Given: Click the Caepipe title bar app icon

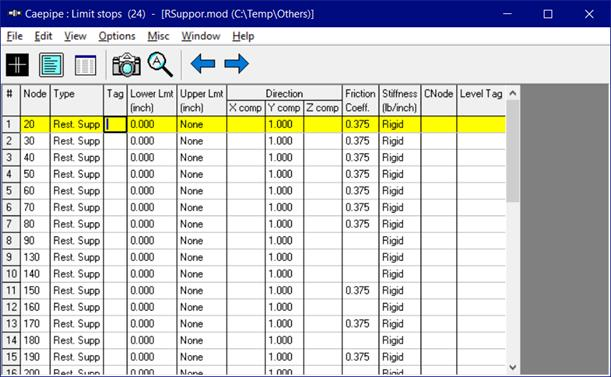Looking at the screenshot, I should pyautogui.click(x=14, y=14).
